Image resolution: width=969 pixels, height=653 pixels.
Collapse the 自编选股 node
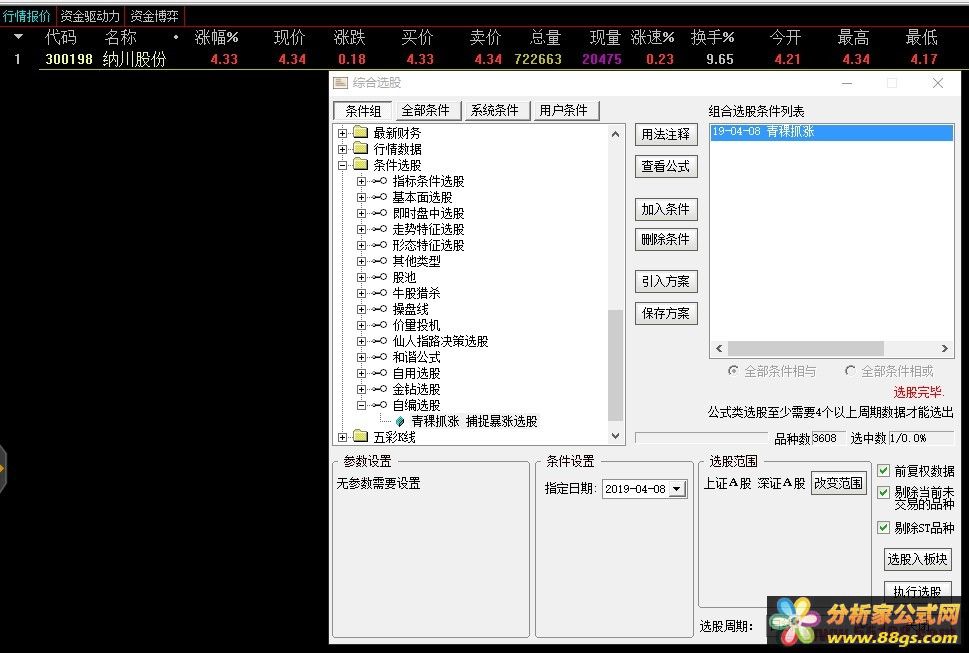(x=362, y=405)
